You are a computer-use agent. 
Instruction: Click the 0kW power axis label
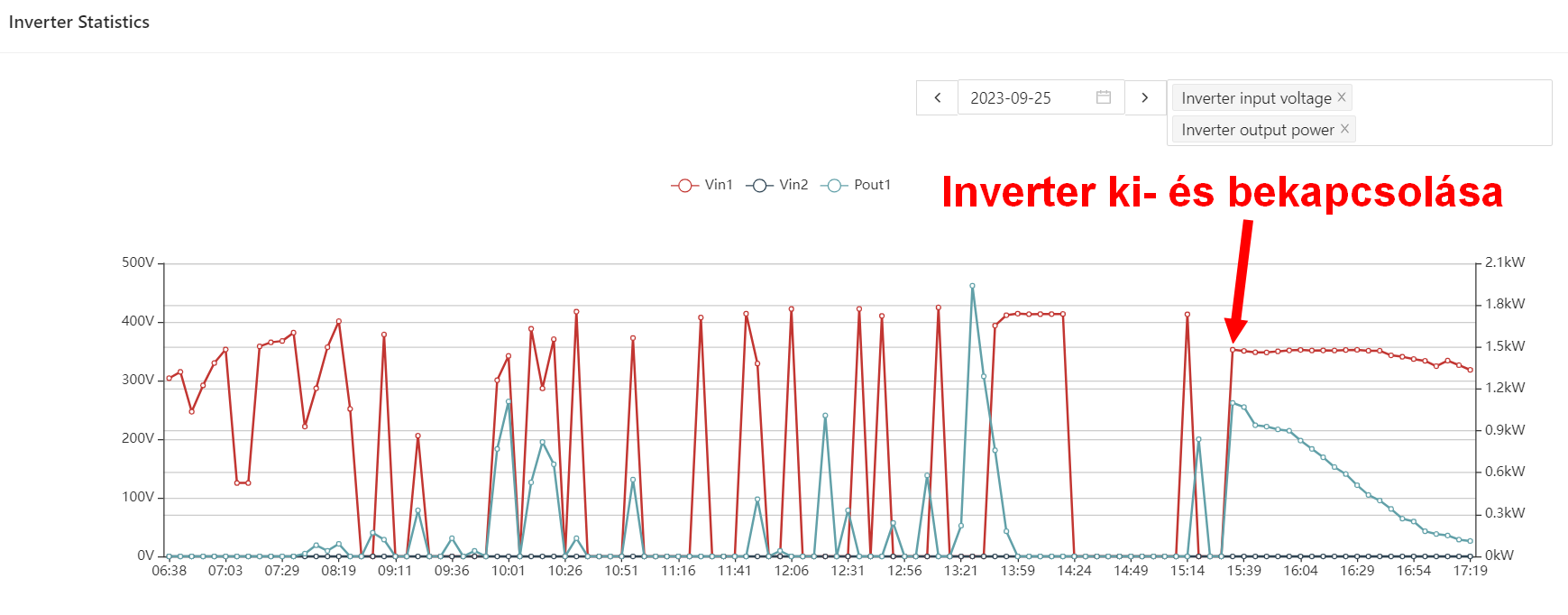1499,555
